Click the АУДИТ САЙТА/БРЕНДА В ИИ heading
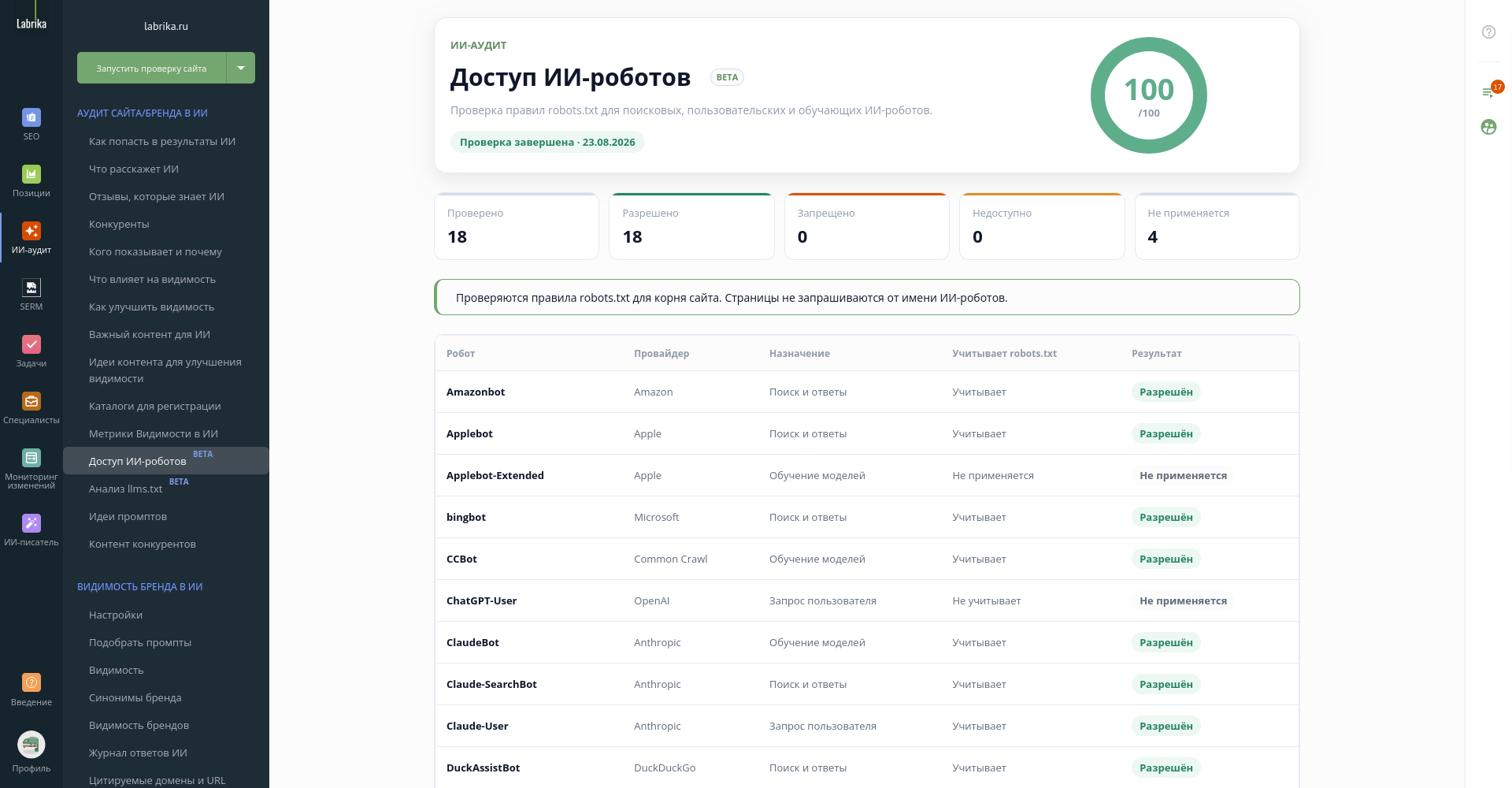The image size is (1512, 788). [x=143, y=113]
